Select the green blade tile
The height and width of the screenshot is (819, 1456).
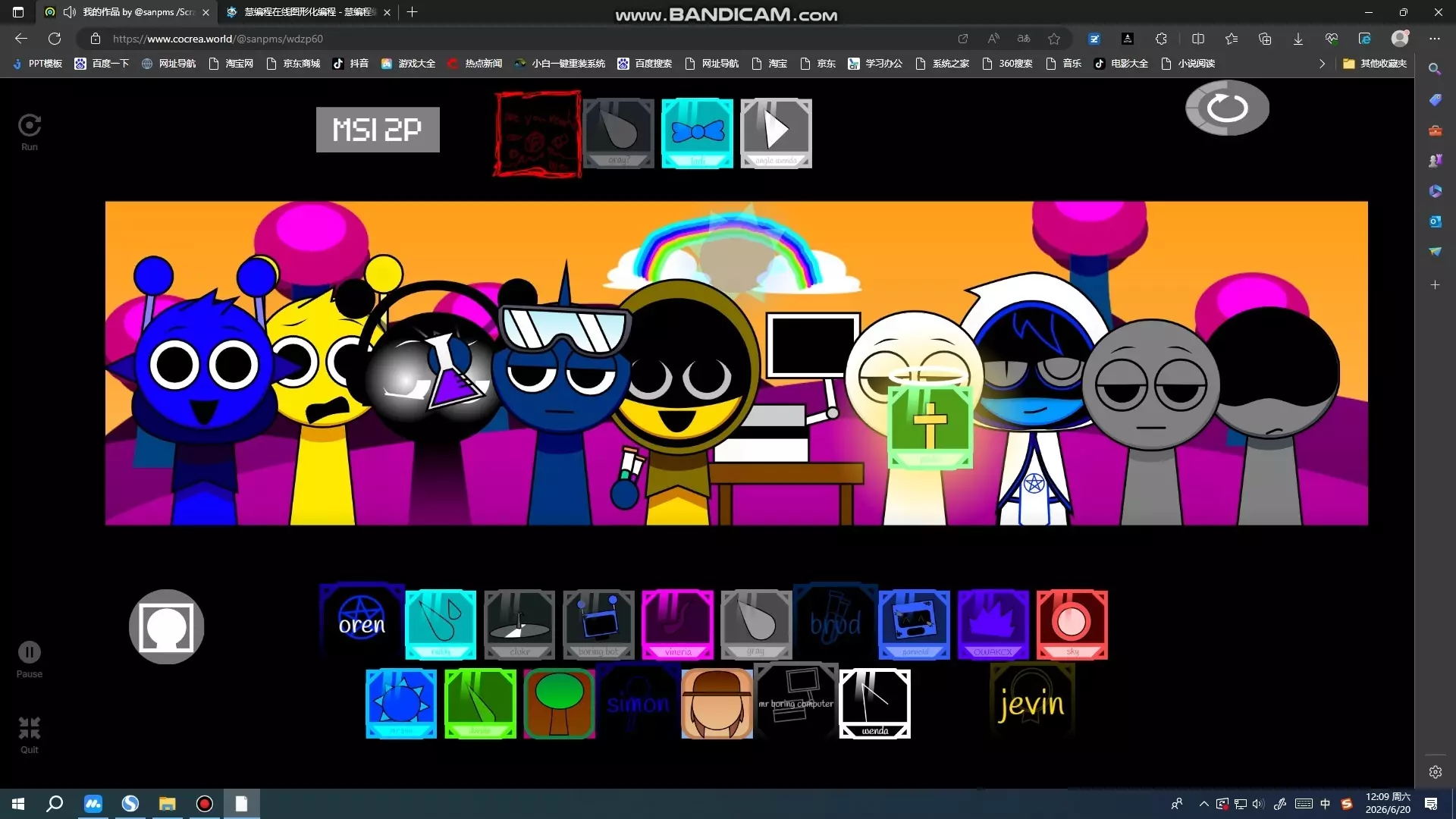[480, 703]
